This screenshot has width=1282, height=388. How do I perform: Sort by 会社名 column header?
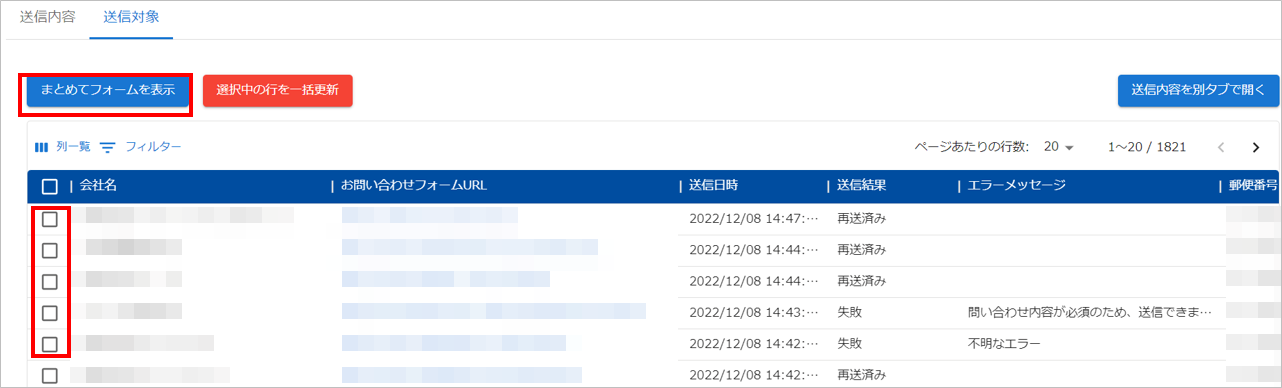(x=99, y=185)
